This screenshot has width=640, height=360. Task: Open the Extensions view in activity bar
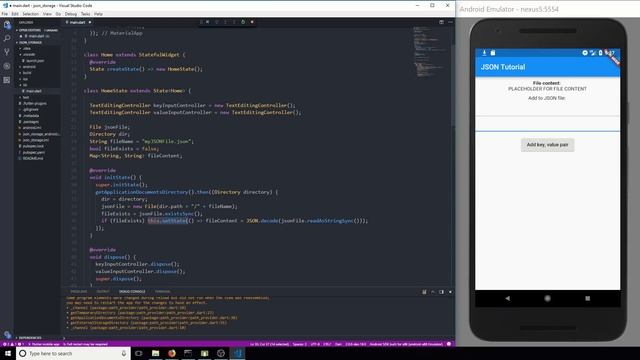(7, 80)
